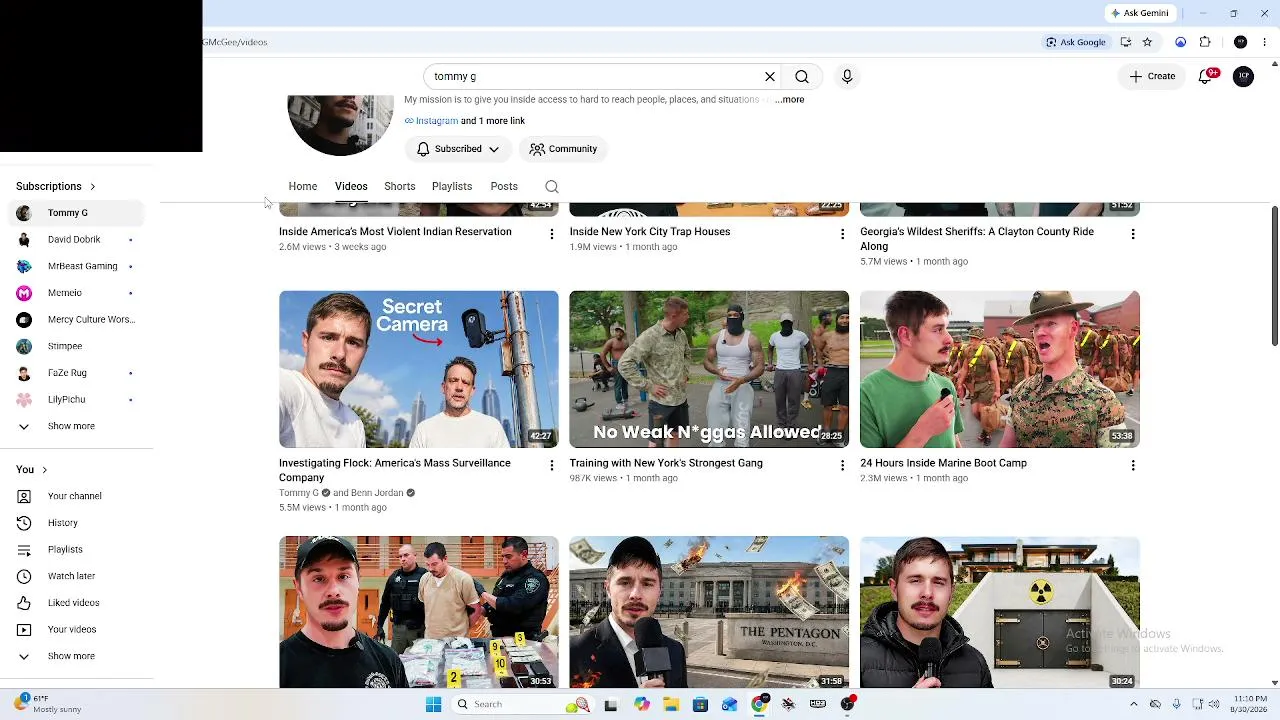Click the blue circular extension icon
The image size is (1280, 720).
coord(1181,42)
